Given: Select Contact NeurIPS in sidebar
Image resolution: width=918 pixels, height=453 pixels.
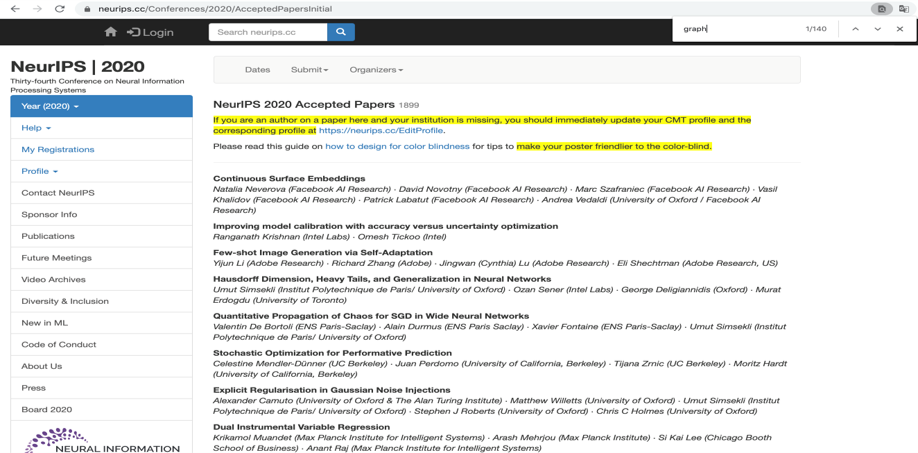Looking at the screenshot, I should [101, 193].
